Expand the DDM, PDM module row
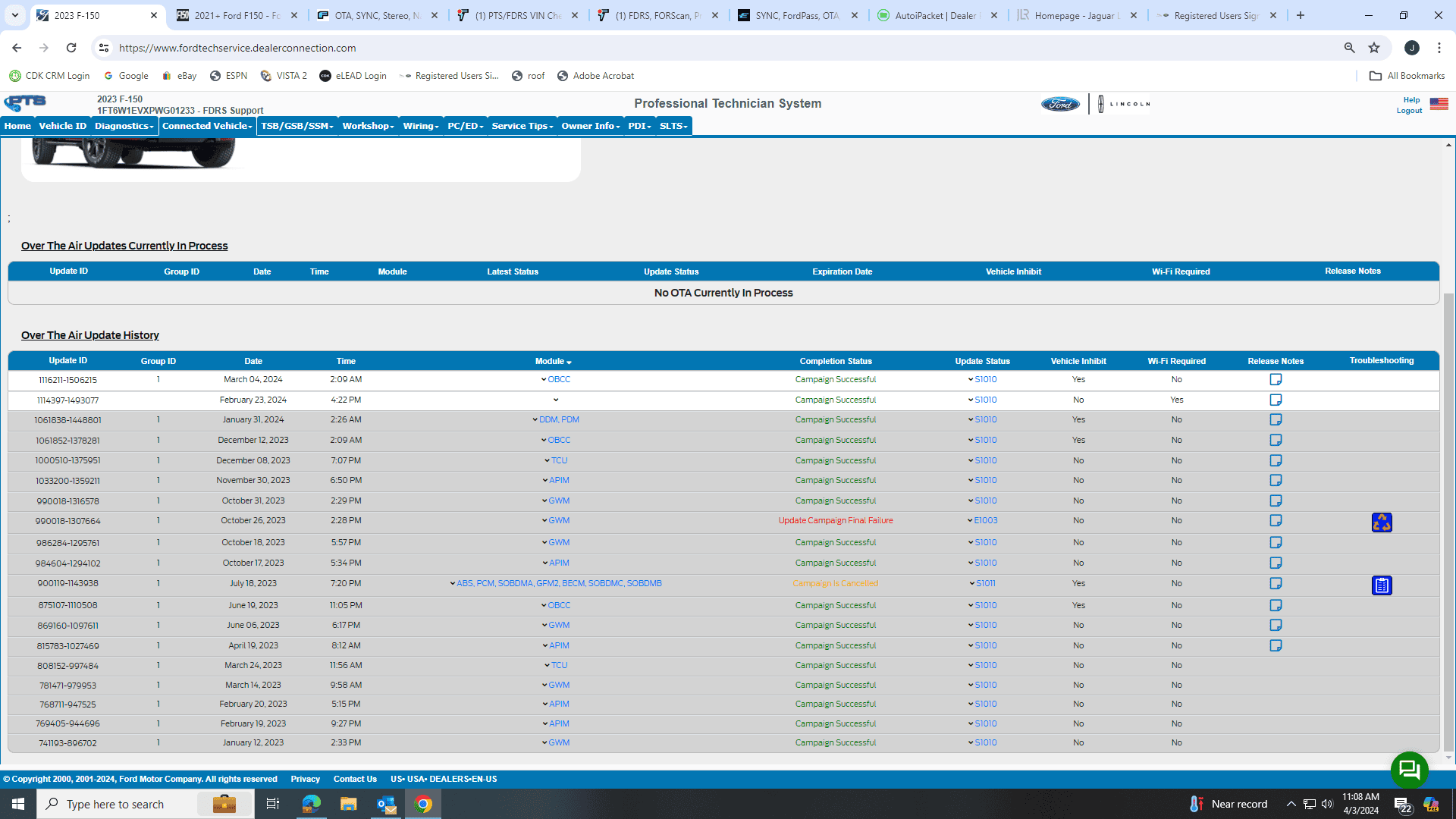The height and width of the screenshot is (819, 1456). [x=535, y=420]
